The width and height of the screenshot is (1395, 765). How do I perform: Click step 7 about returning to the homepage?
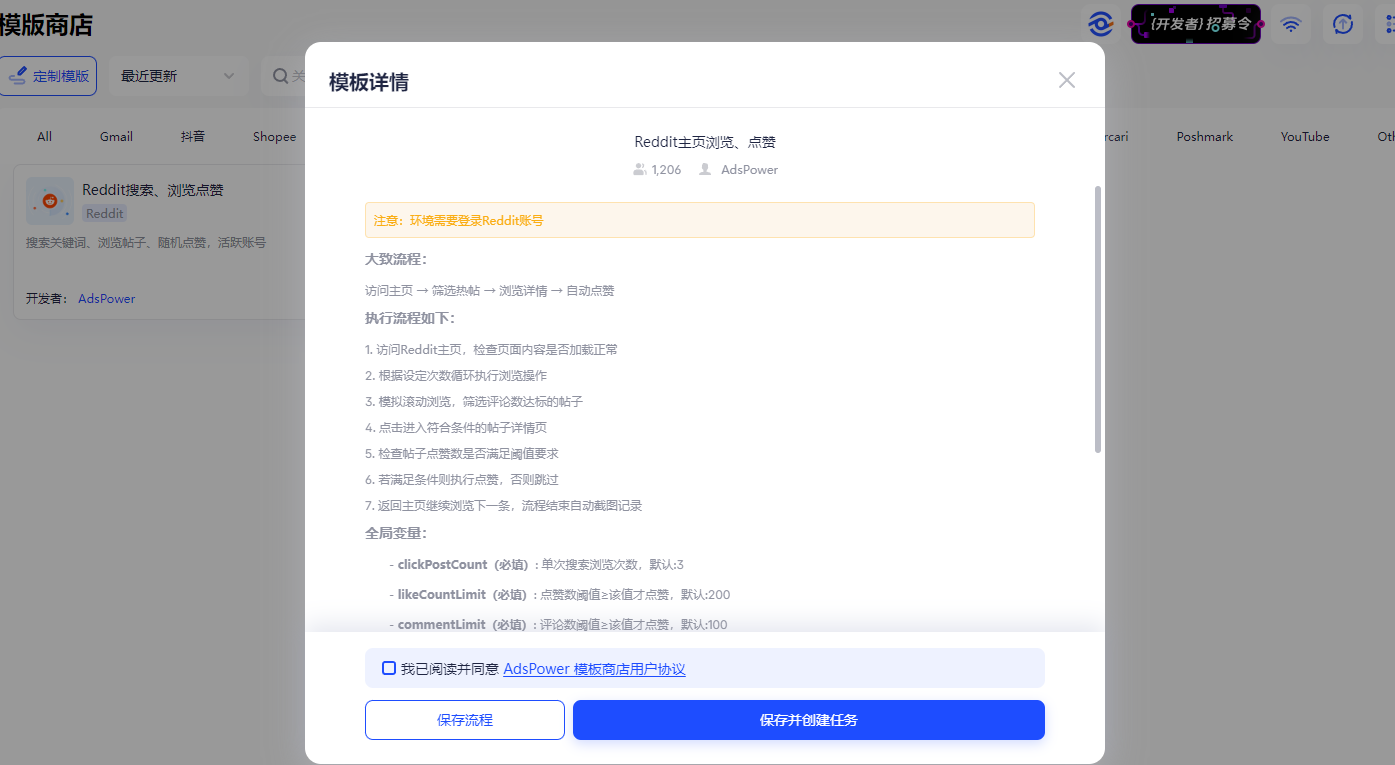503,506
